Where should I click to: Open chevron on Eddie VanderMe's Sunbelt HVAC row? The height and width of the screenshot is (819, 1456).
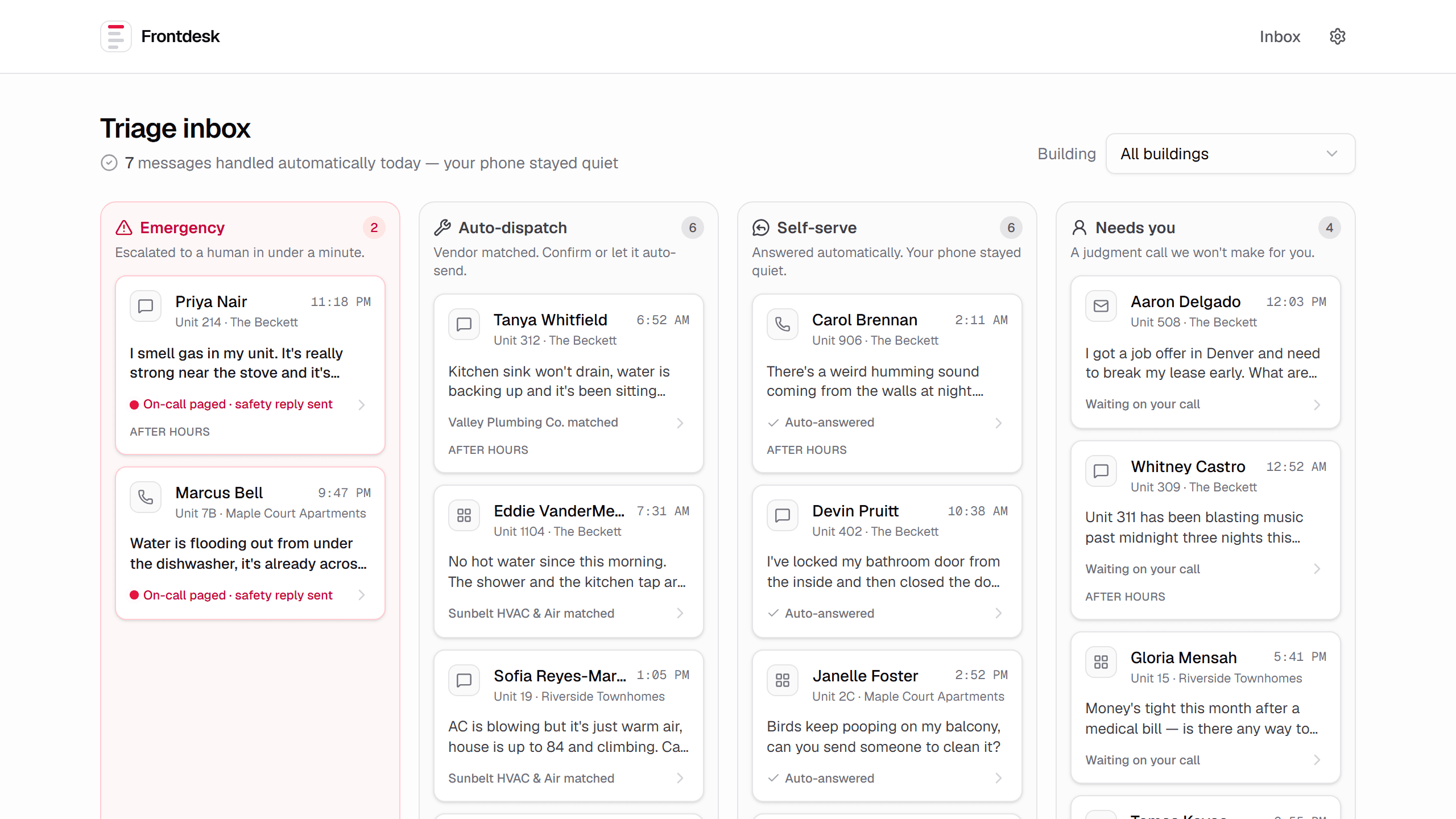click(x=680, y=613)
